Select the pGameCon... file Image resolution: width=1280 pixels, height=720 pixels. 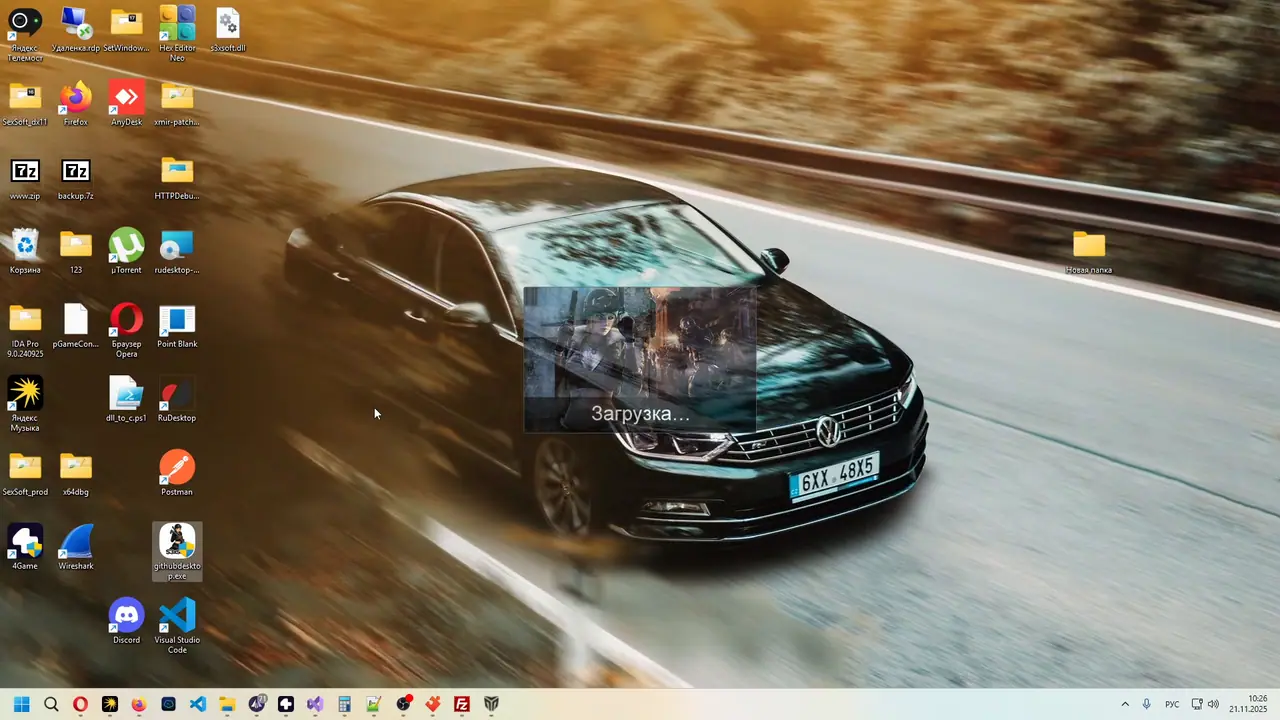(x=76, y=326)
